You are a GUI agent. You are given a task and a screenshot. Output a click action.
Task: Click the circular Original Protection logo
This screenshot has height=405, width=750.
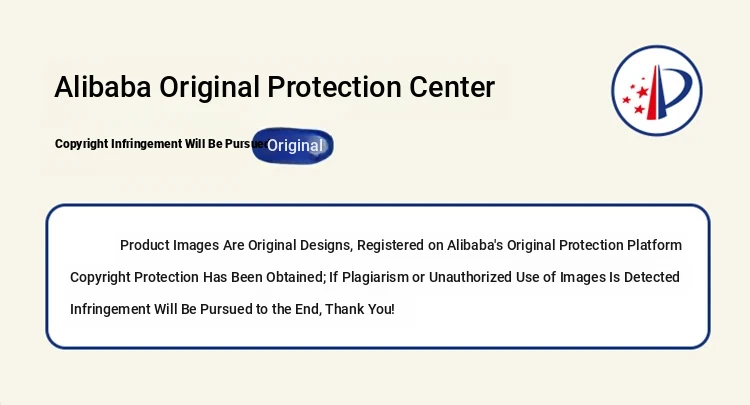(x=656, y=90)
